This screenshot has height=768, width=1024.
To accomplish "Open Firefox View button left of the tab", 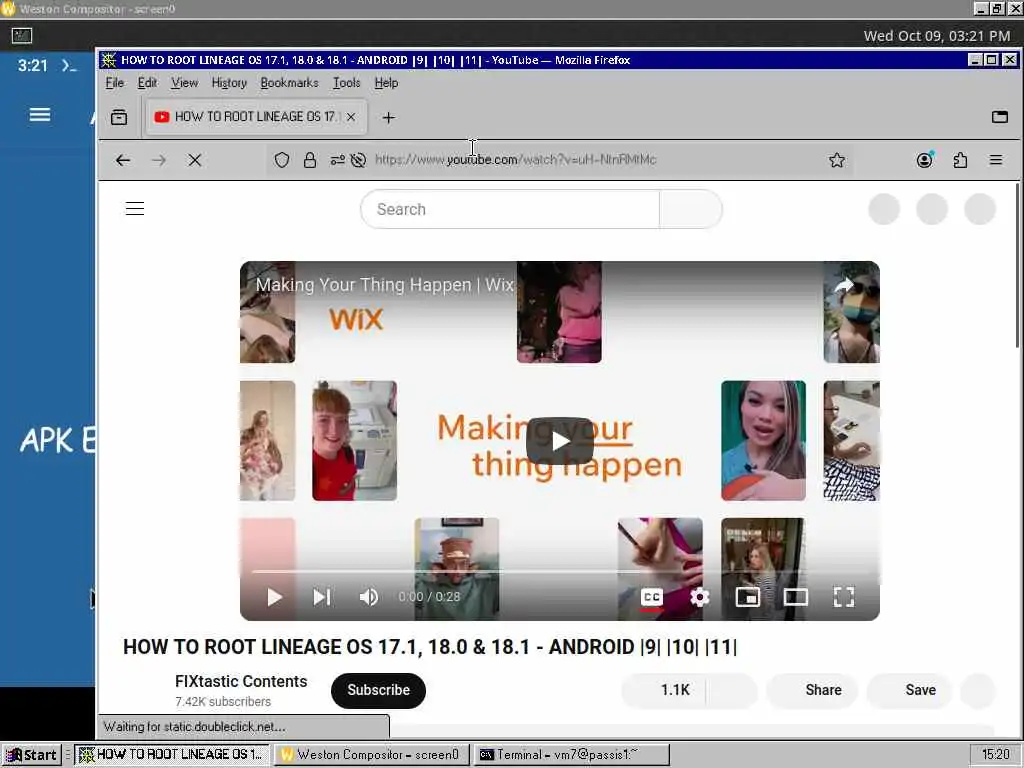I will pyautogui.click(x=119, y=118).
